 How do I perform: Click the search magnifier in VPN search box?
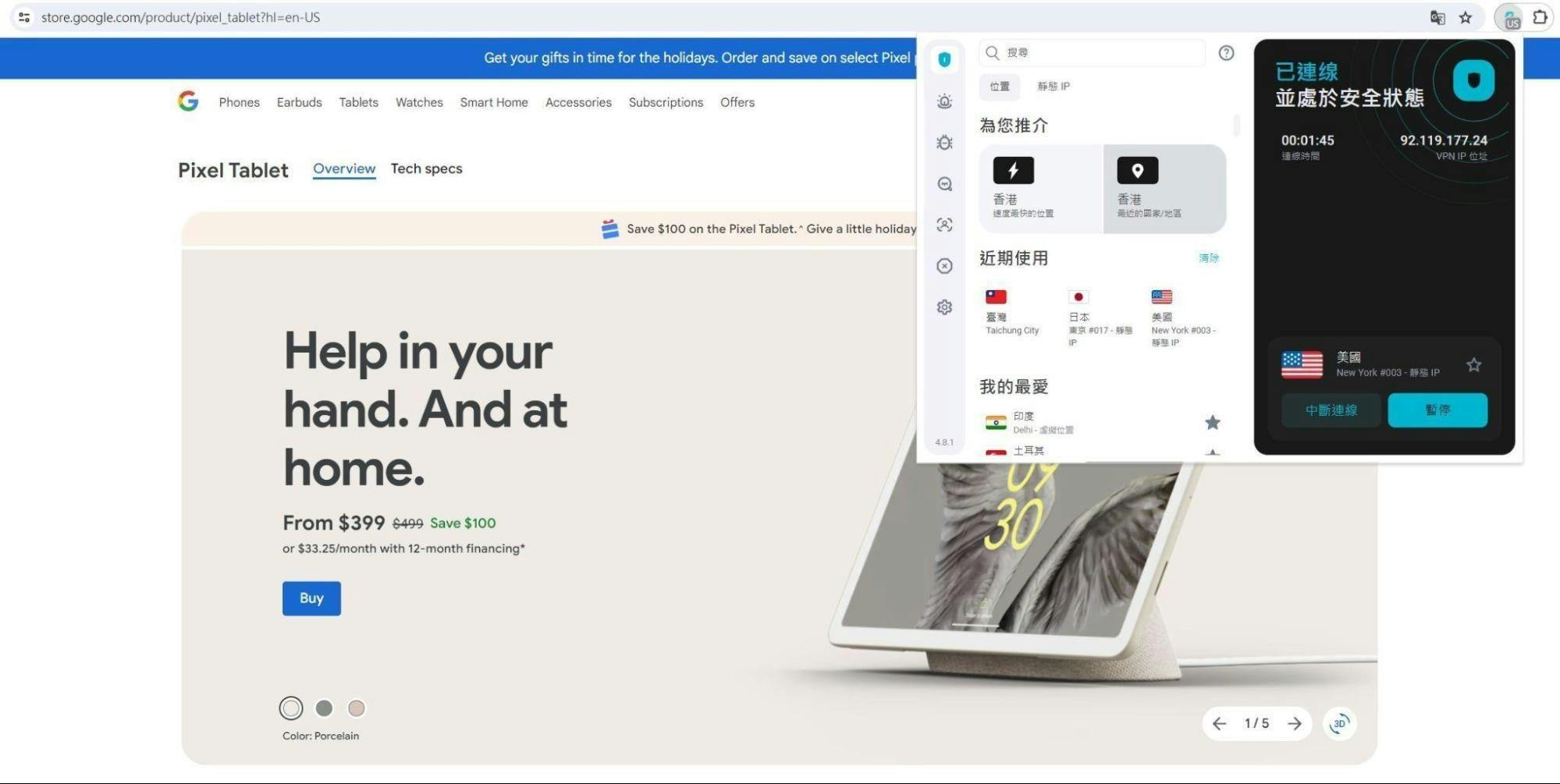click(x=992, y=52)
